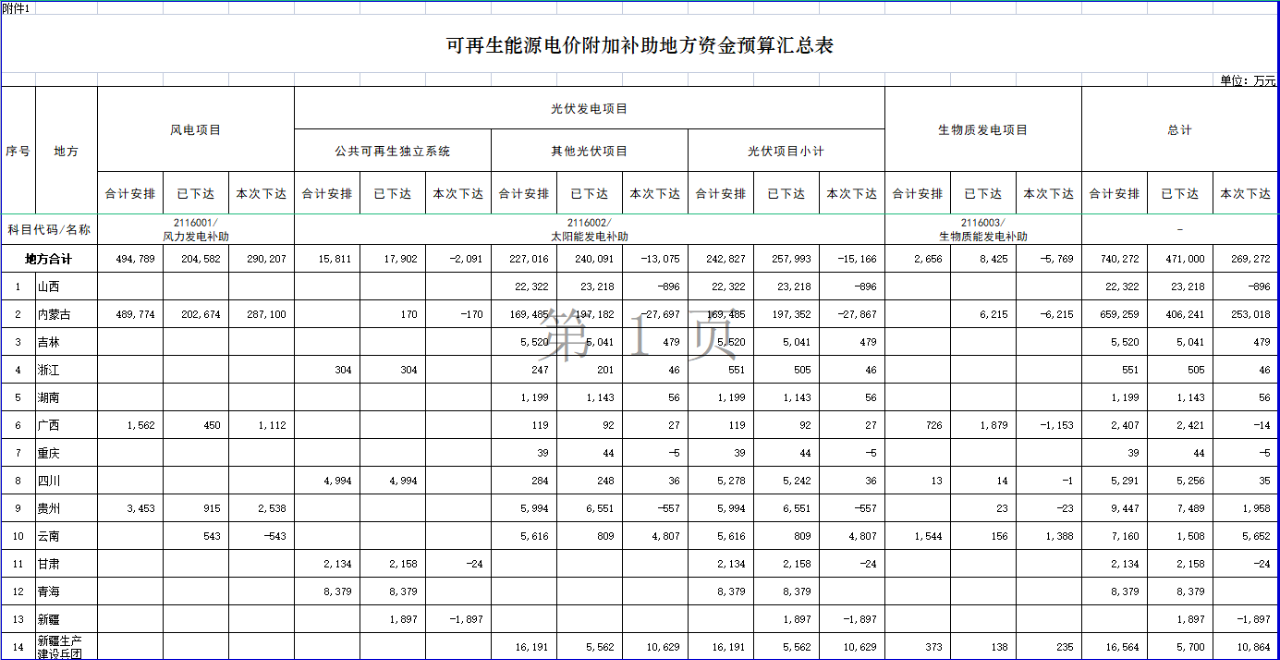Click the value 7,160

tap(1126, 537)
